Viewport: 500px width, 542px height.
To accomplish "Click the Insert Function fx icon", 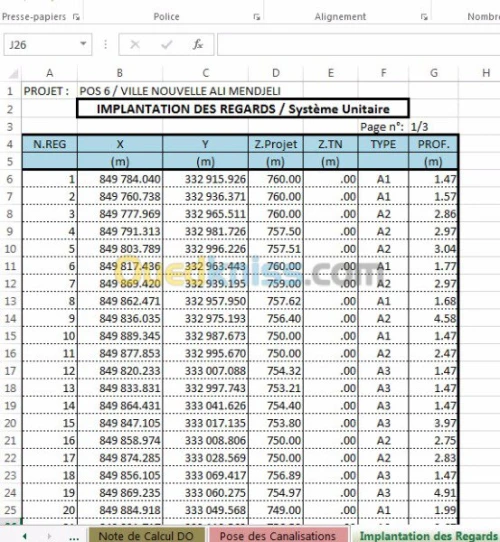I will (x=198, y=44).
